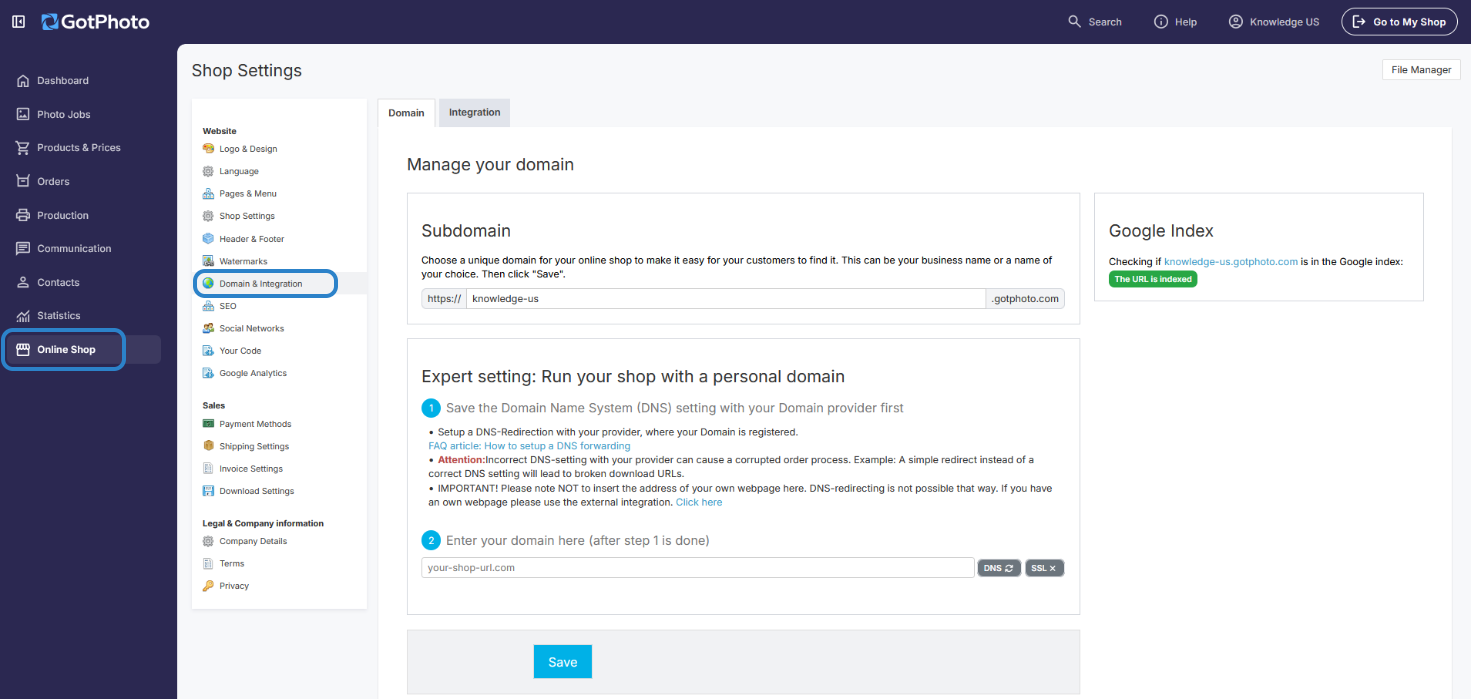This screenshot has width=1471, height=699.
Task: Save the domain settings
Action: 563,662
